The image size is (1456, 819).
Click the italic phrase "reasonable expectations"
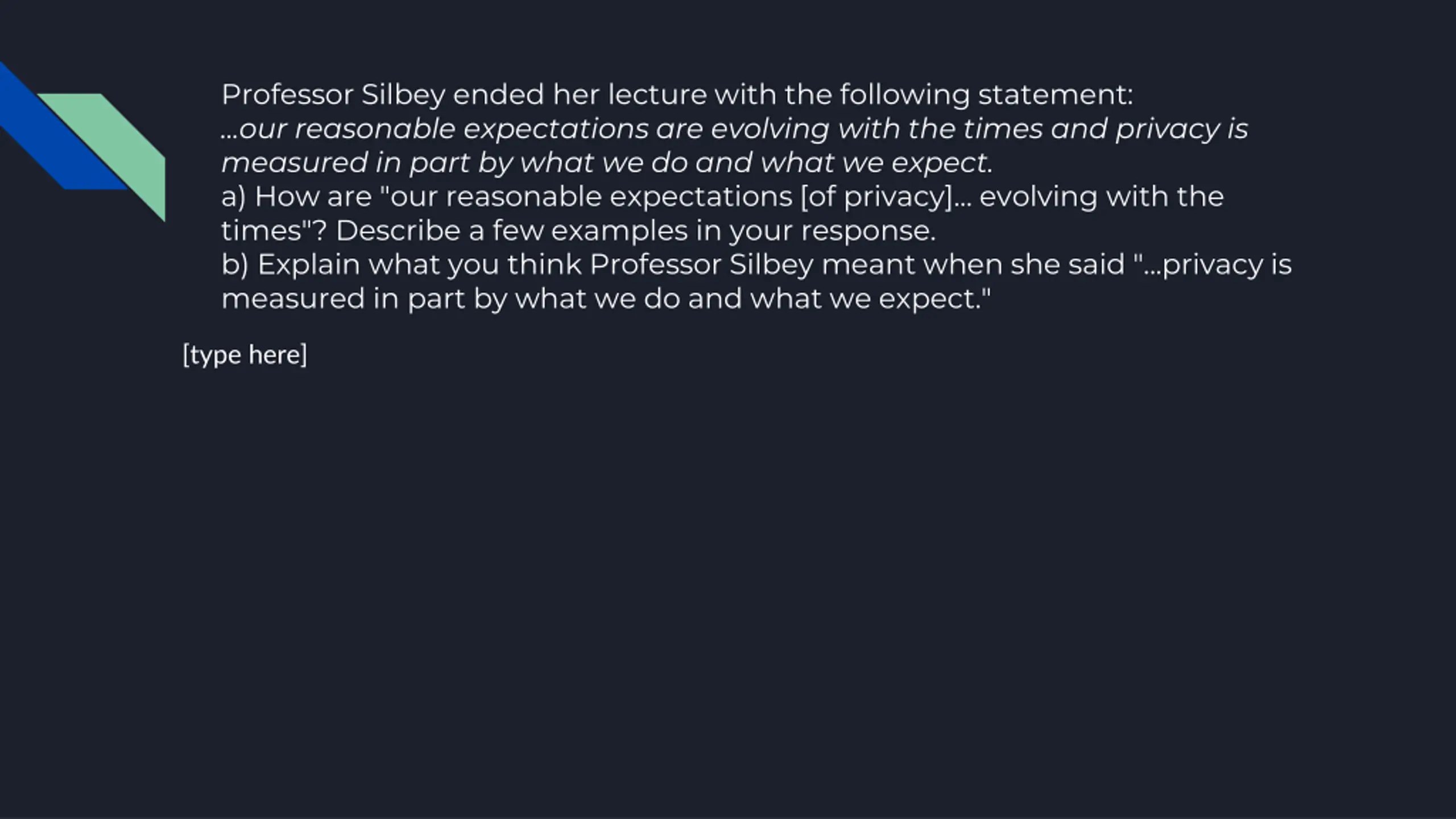click(x=472, y=129)
